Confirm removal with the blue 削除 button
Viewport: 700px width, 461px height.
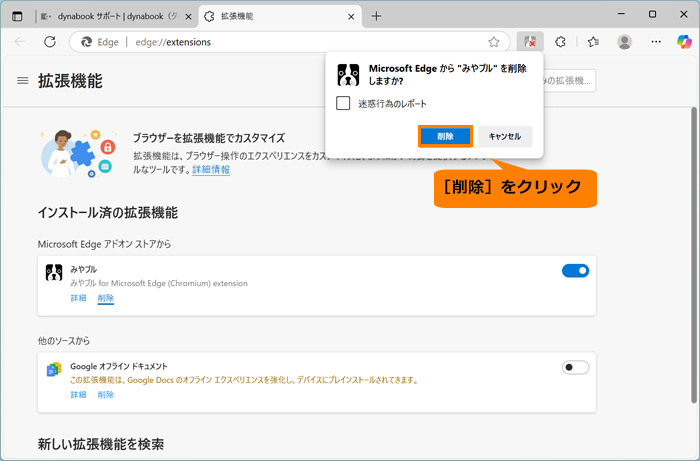445,137
